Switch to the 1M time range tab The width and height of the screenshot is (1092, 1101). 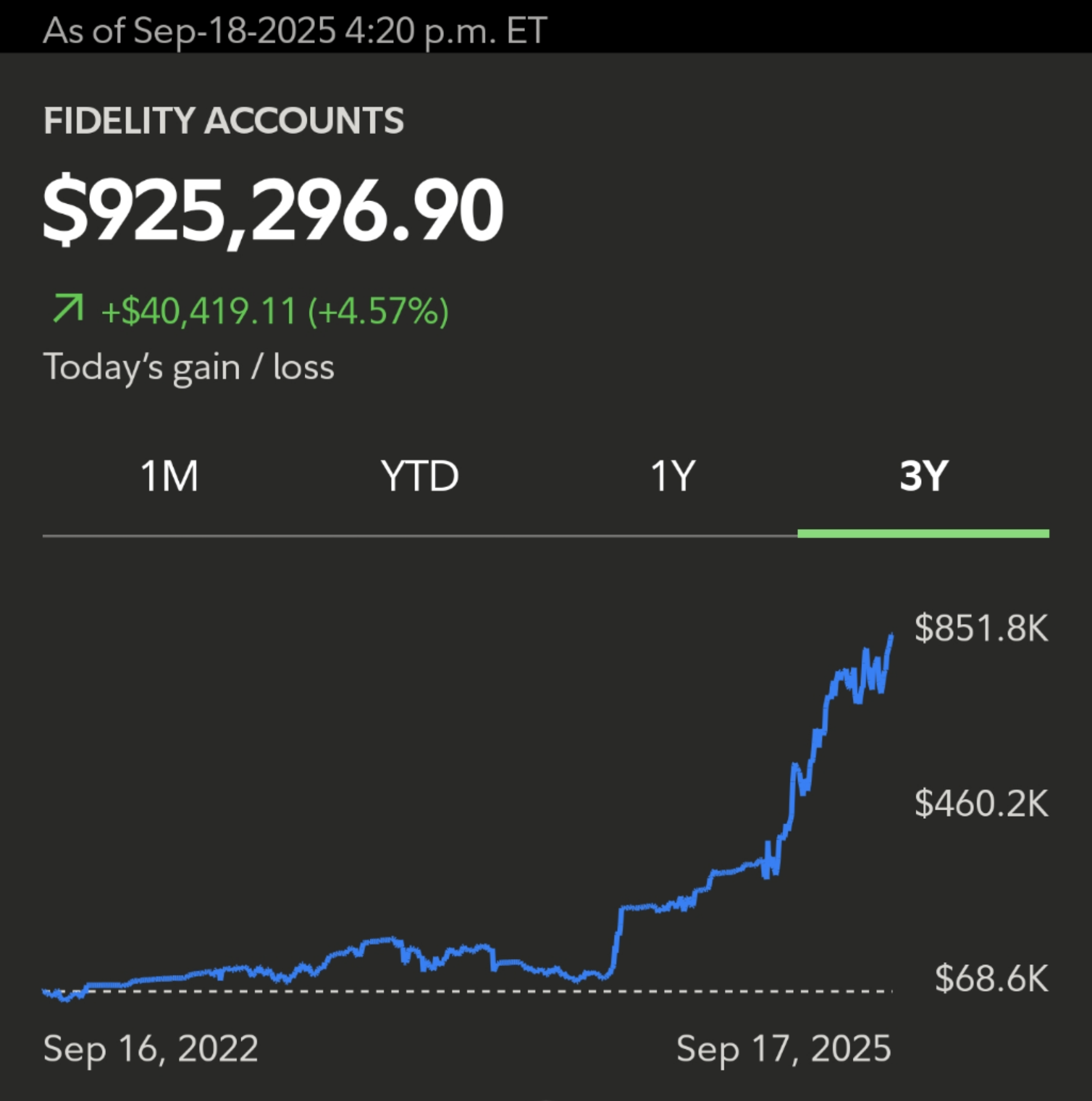[169, 476]
